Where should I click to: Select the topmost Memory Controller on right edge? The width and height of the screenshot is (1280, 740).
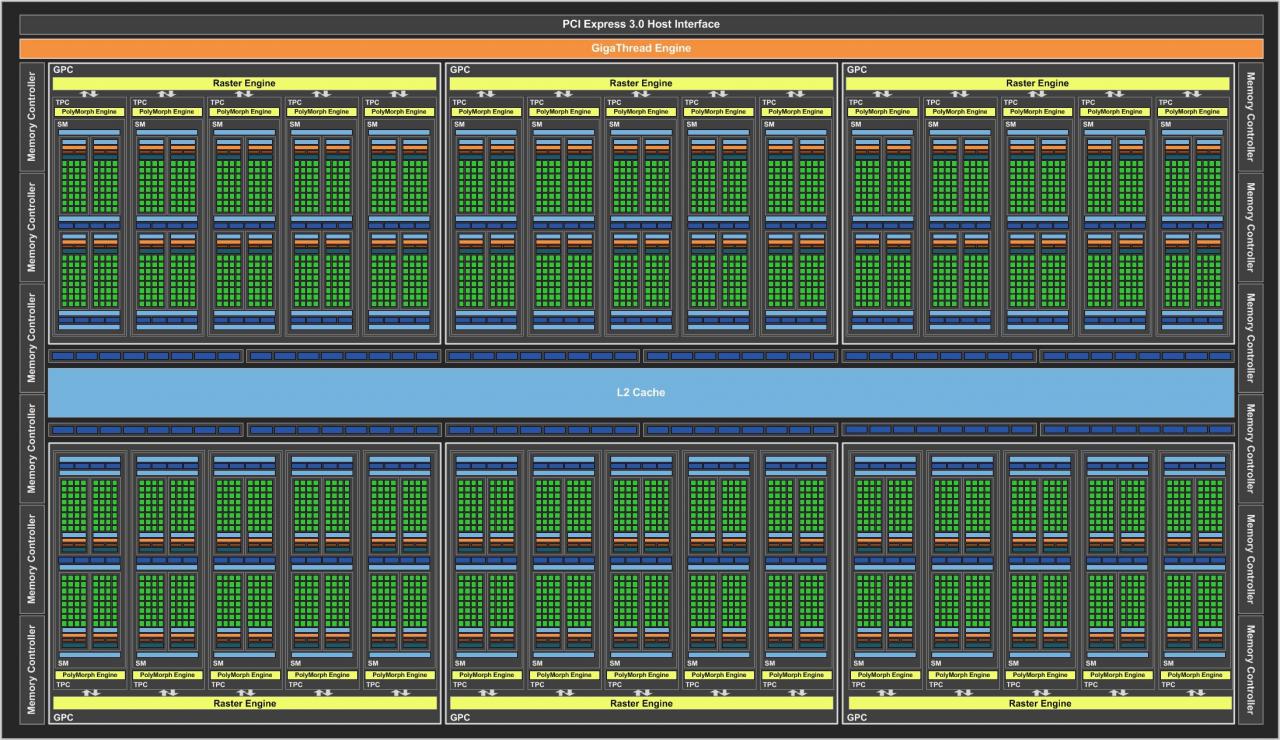[x=1249, y=116]
